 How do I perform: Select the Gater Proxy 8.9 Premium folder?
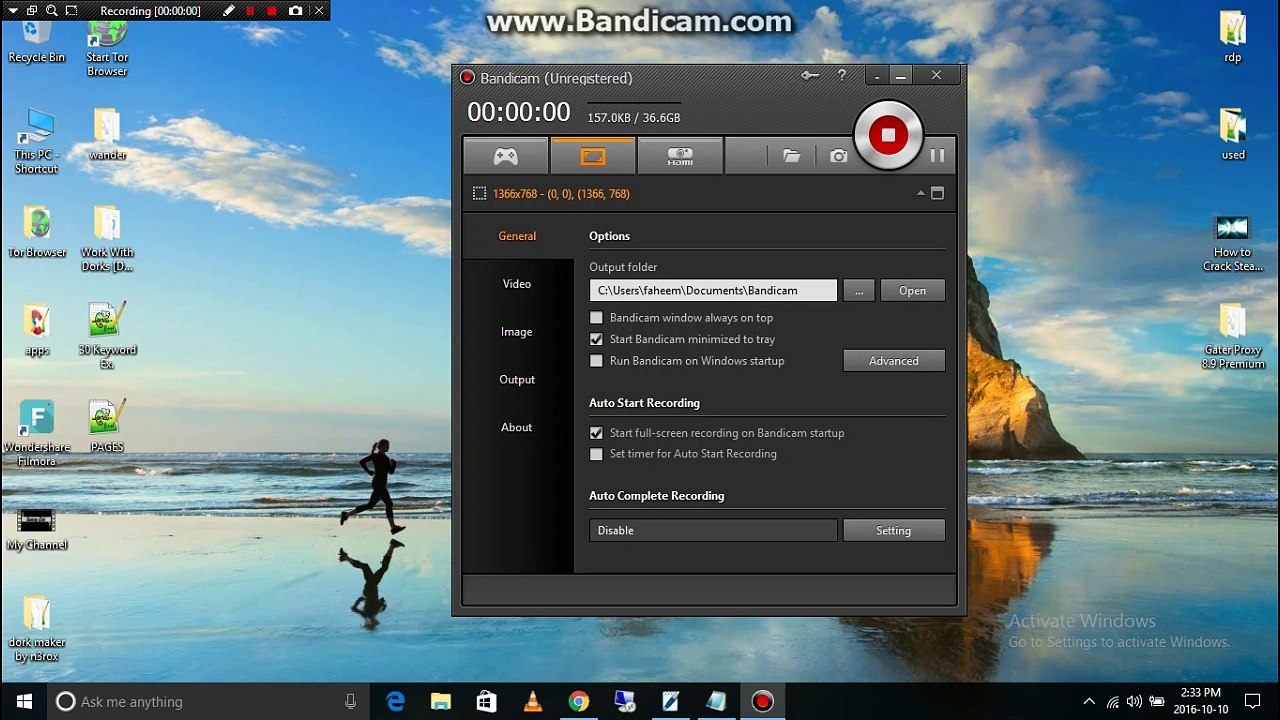(1233, 336)
